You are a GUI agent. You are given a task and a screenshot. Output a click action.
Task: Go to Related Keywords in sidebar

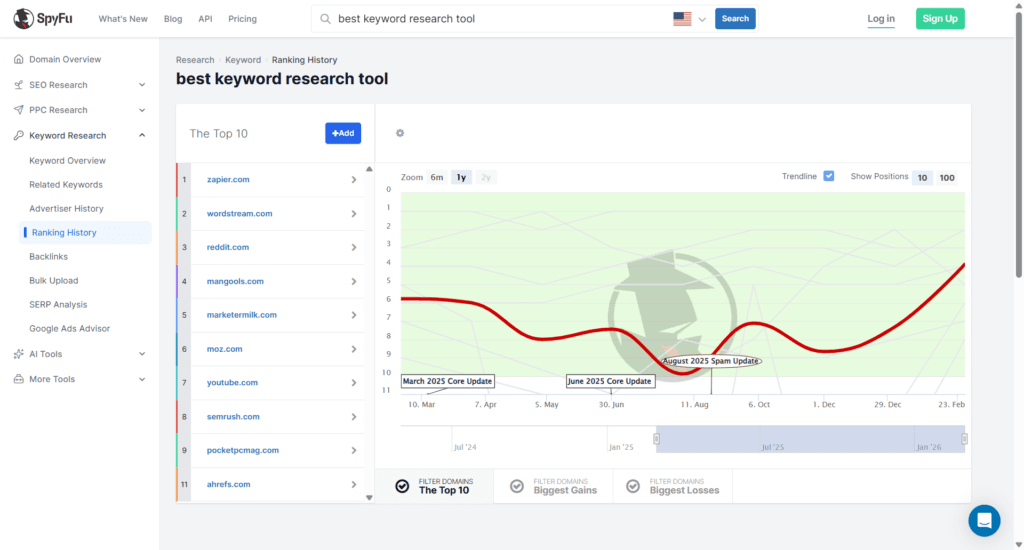click(x=66, y=185)
